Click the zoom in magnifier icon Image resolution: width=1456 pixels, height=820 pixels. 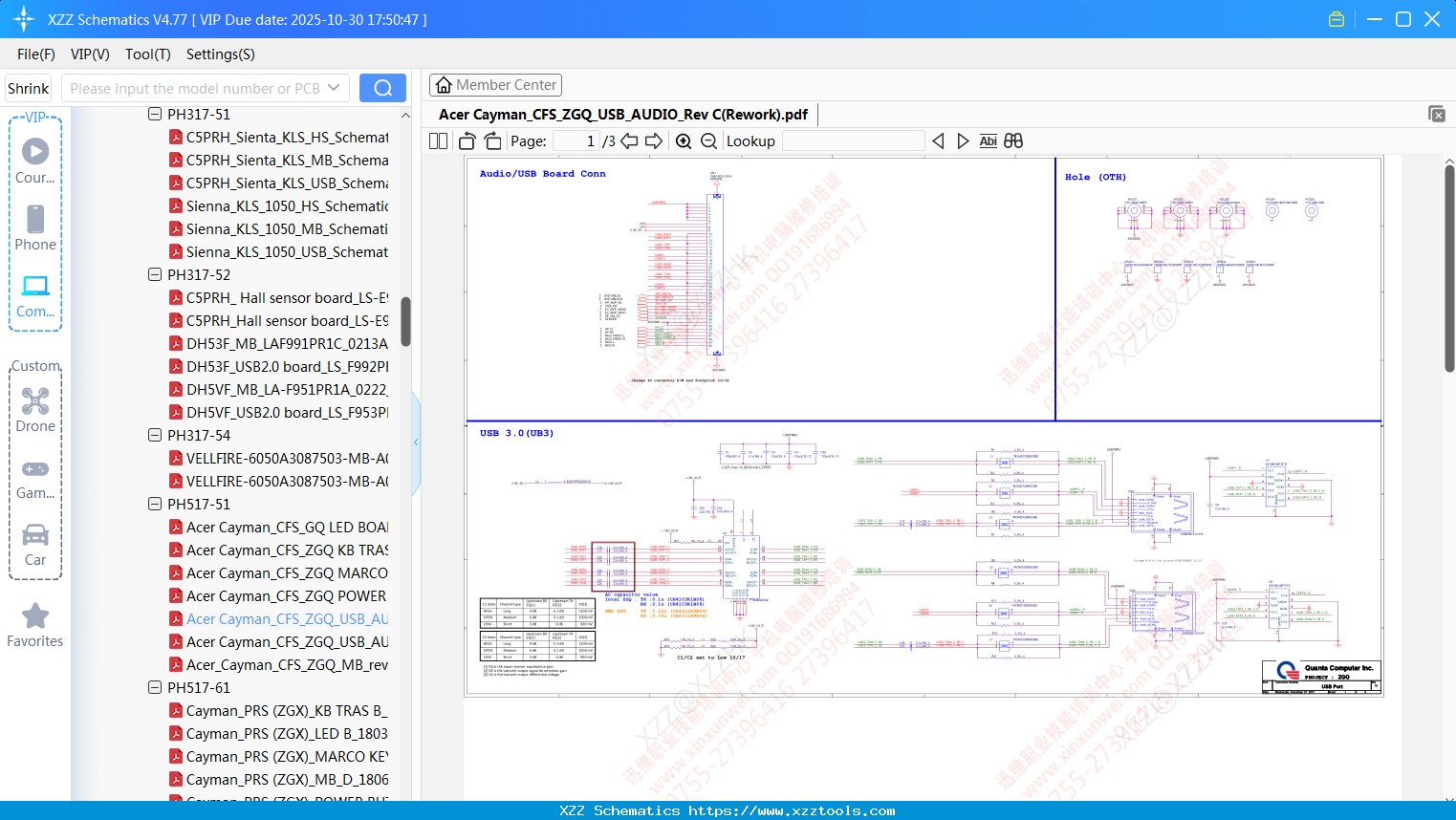(x=684, y=141)
